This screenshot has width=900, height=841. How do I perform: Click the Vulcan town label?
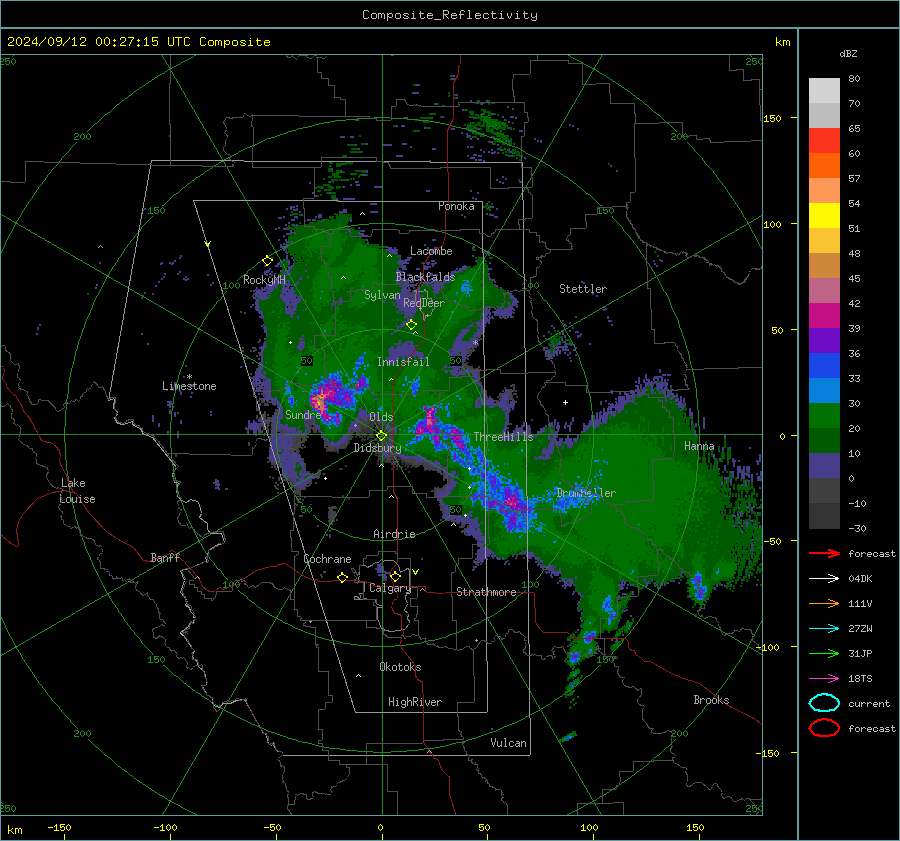[508, 743]
